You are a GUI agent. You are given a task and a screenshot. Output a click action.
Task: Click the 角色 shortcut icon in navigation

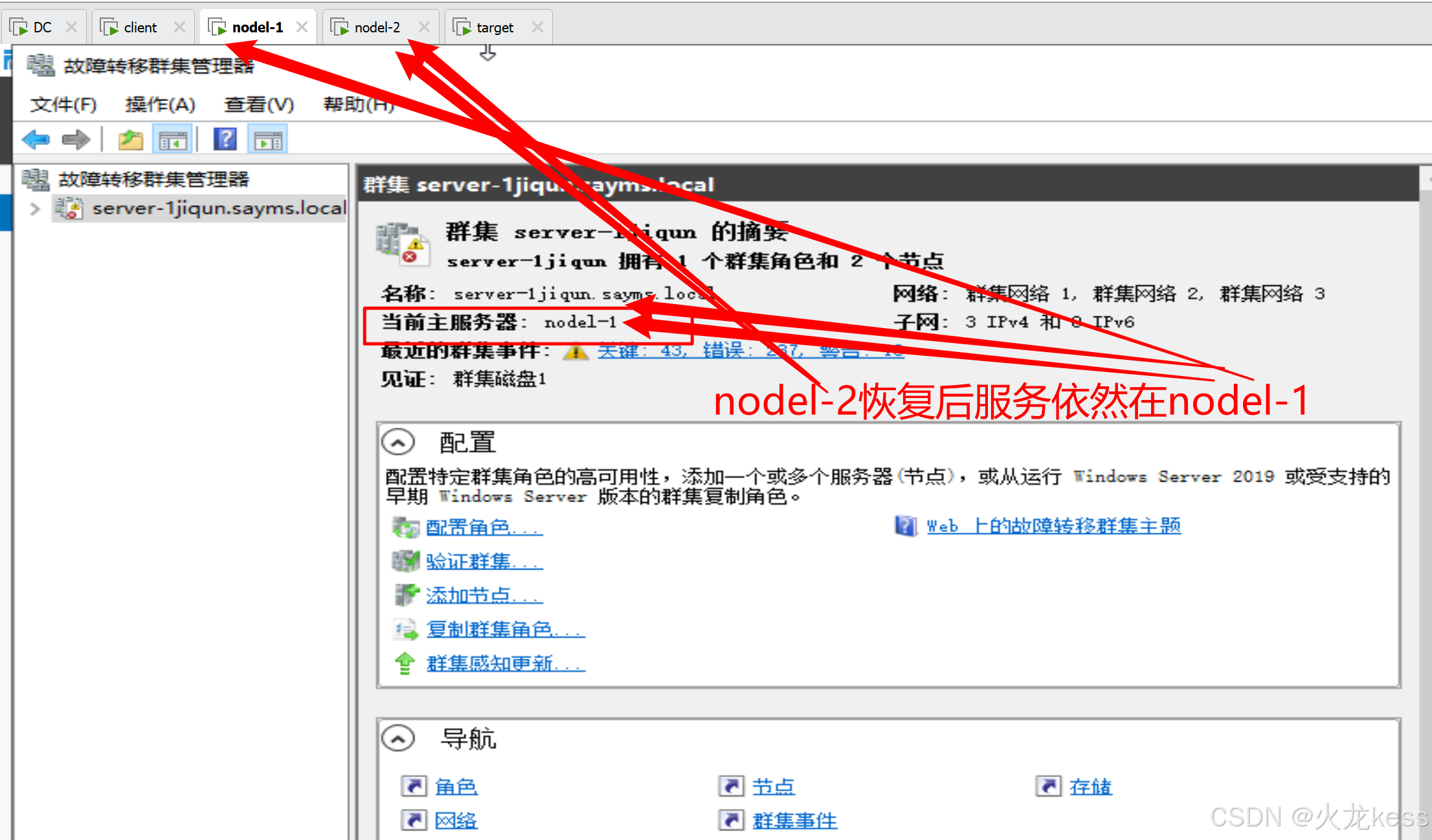click(x=414, y=786)
